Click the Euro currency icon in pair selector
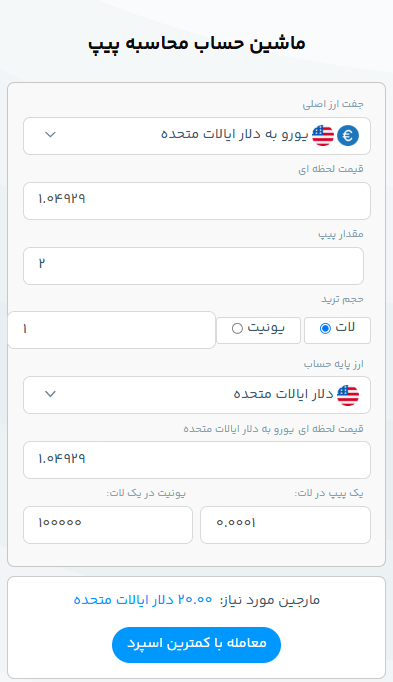This screenshot has width=393, height=682. [348, 135]
